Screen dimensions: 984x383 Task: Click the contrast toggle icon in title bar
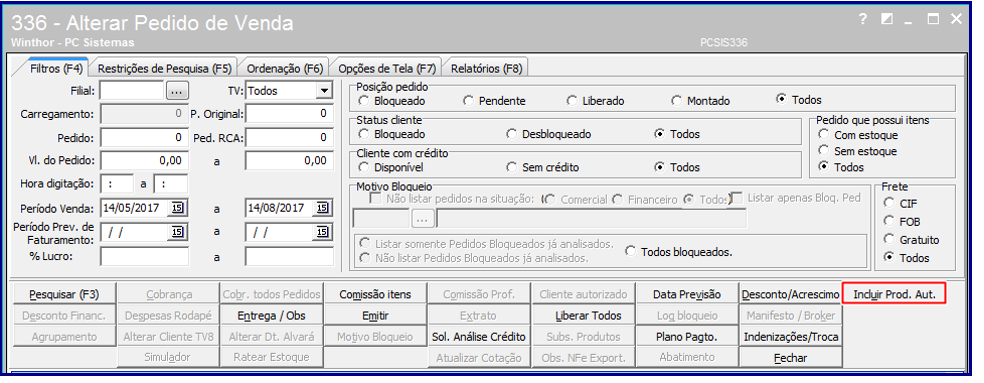pyautogui.click(x=887, y=19)
